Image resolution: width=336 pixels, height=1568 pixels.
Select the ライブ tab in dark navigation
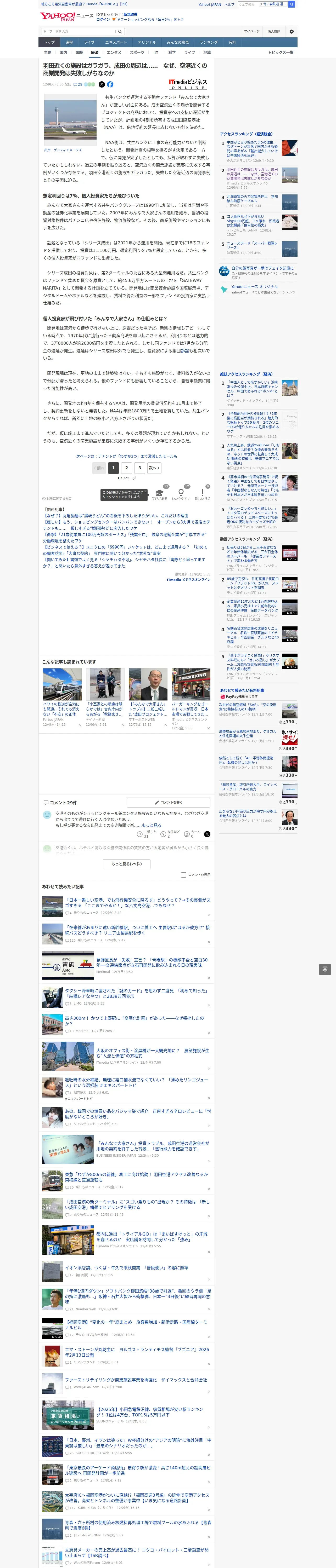89,43
